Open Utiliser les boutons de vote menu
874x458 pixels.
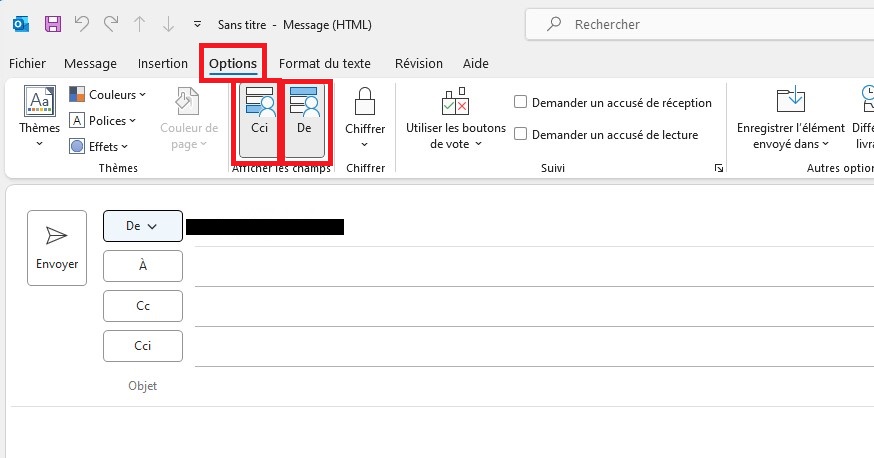(x=455, y=118)
